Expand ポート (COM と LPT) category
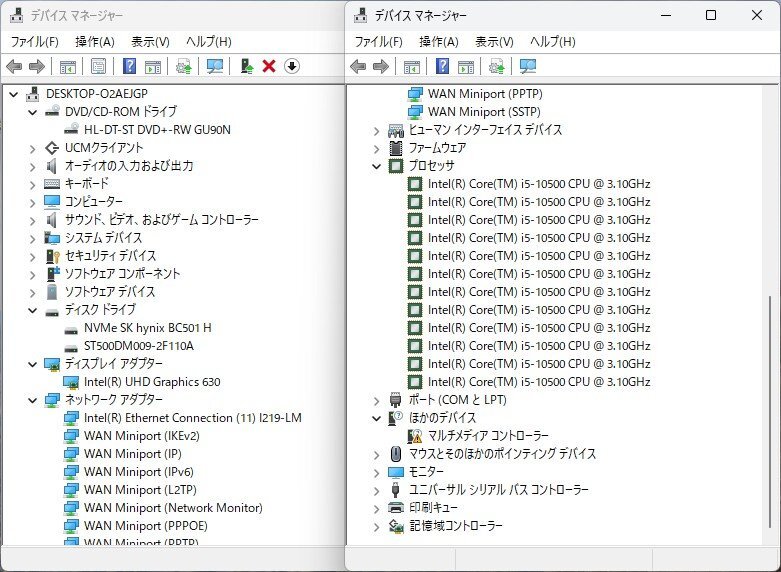Image resolution: width=781 pixels, height=572 pixels. 377,400
